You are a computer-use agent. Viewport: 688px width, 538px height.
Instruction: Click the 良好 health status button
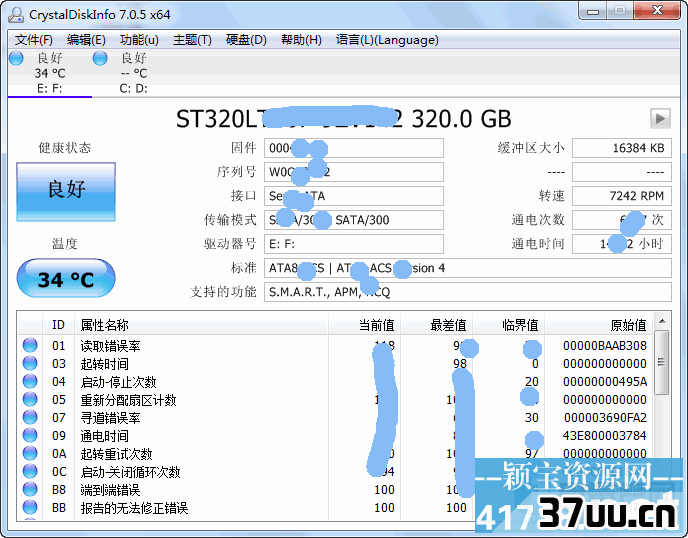pyautogui.click(x=66, y=192)
